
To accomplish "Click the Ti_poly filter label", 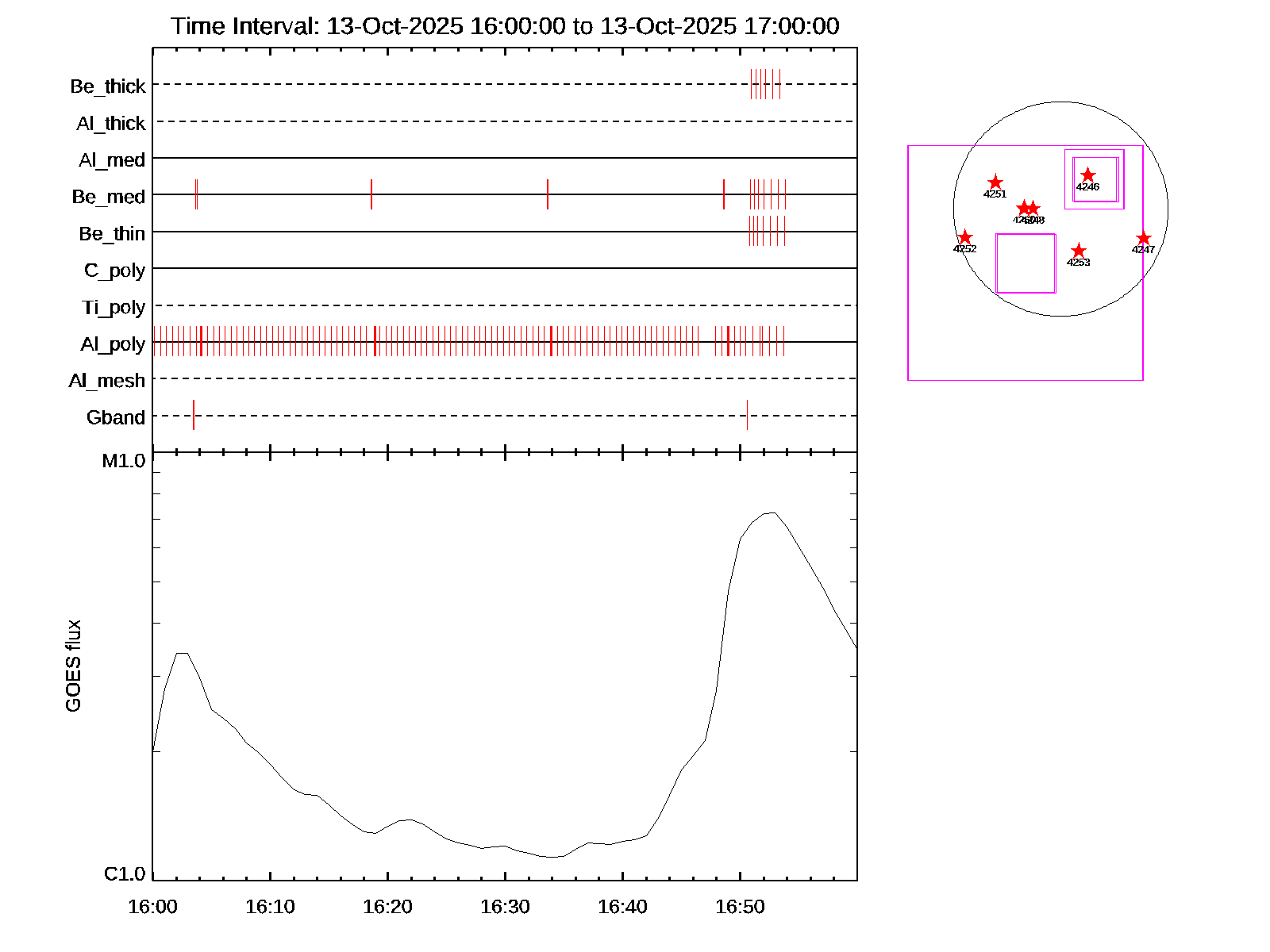I will tap(114, 307).
